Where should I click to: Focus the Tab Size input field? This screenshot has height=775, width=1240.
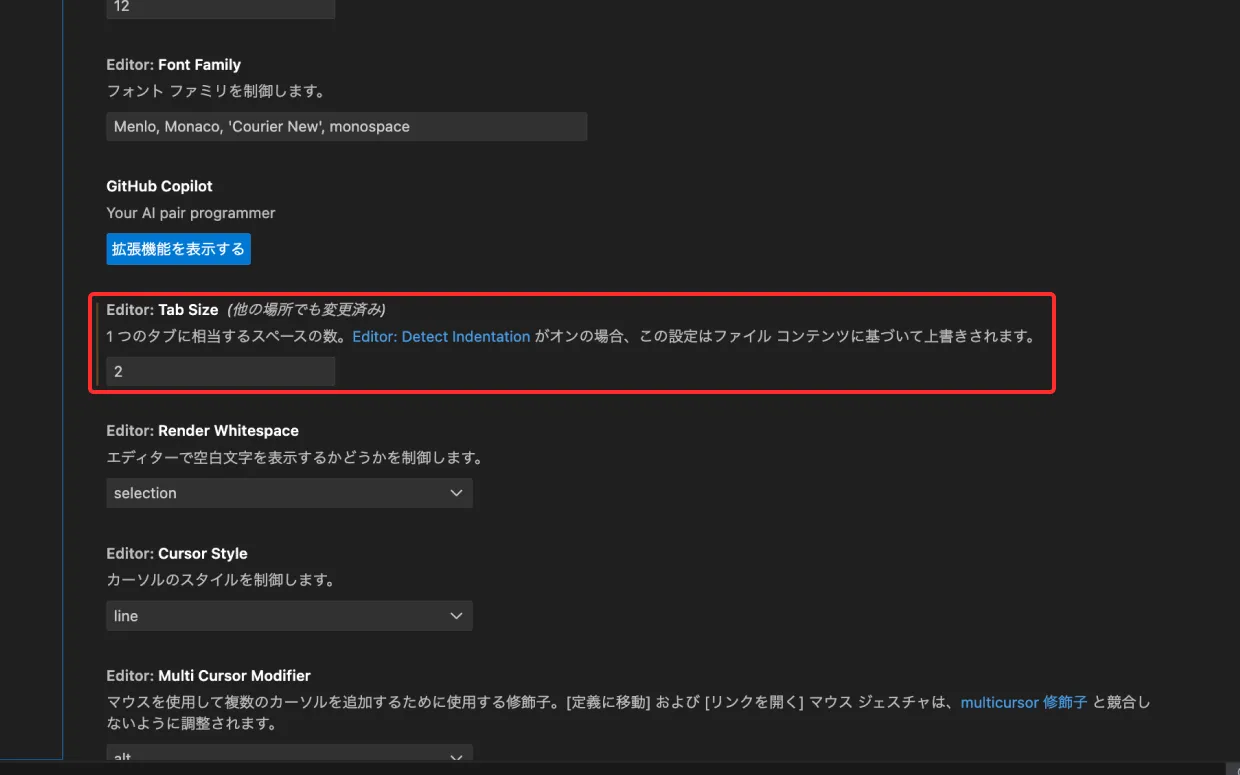(220, 371)
